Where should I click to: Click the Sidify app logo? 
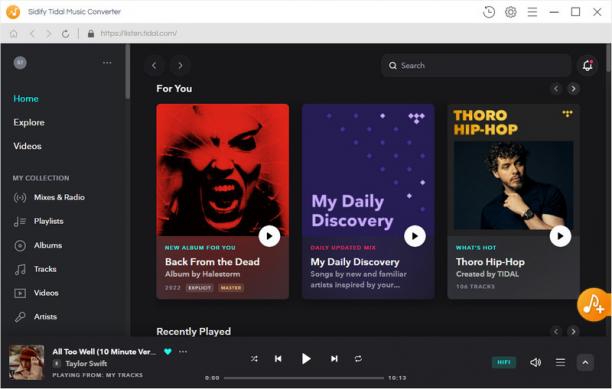tap(13, 12)
